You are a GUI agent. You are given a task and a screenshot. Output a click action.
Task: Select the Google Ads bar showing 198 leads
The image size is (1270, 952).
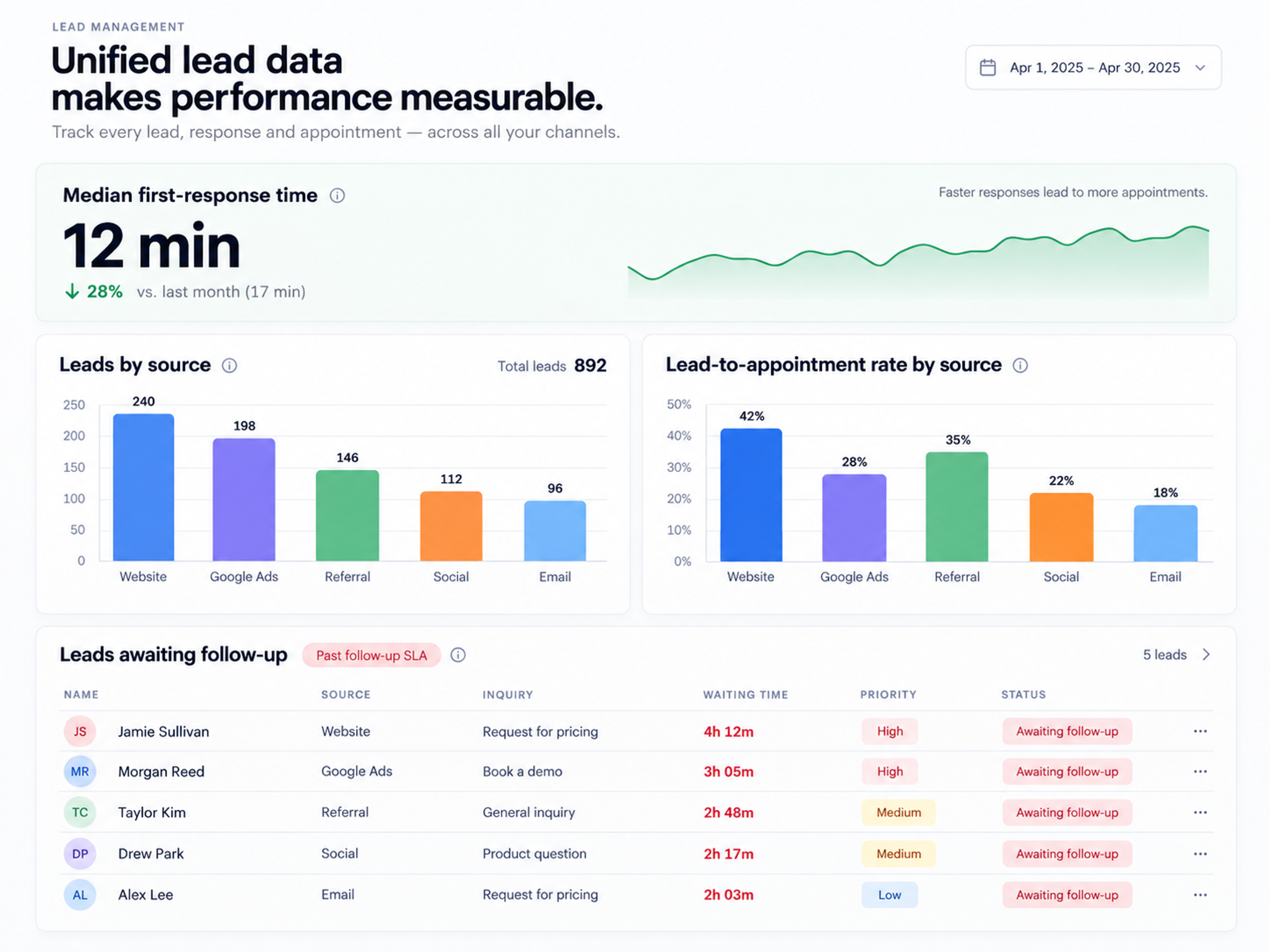[244, 499]
